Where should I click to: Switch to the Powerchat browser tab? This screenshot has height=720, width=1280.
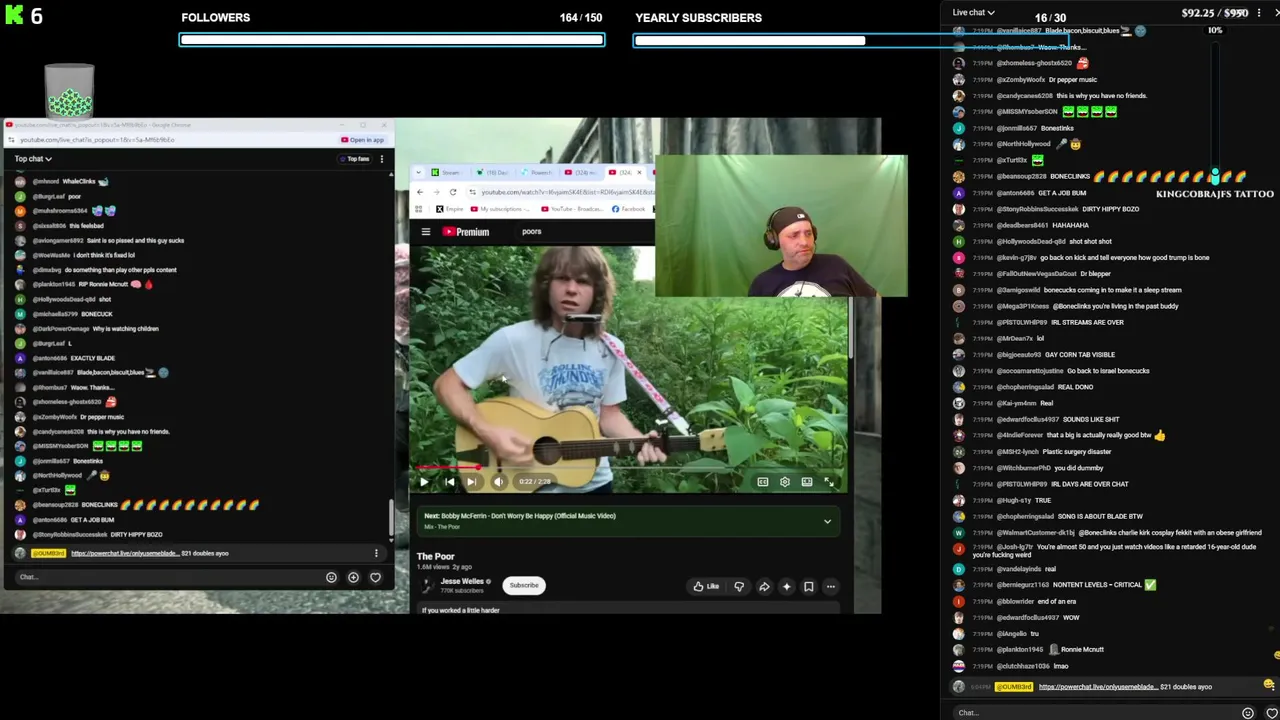(x=536, y=173)
